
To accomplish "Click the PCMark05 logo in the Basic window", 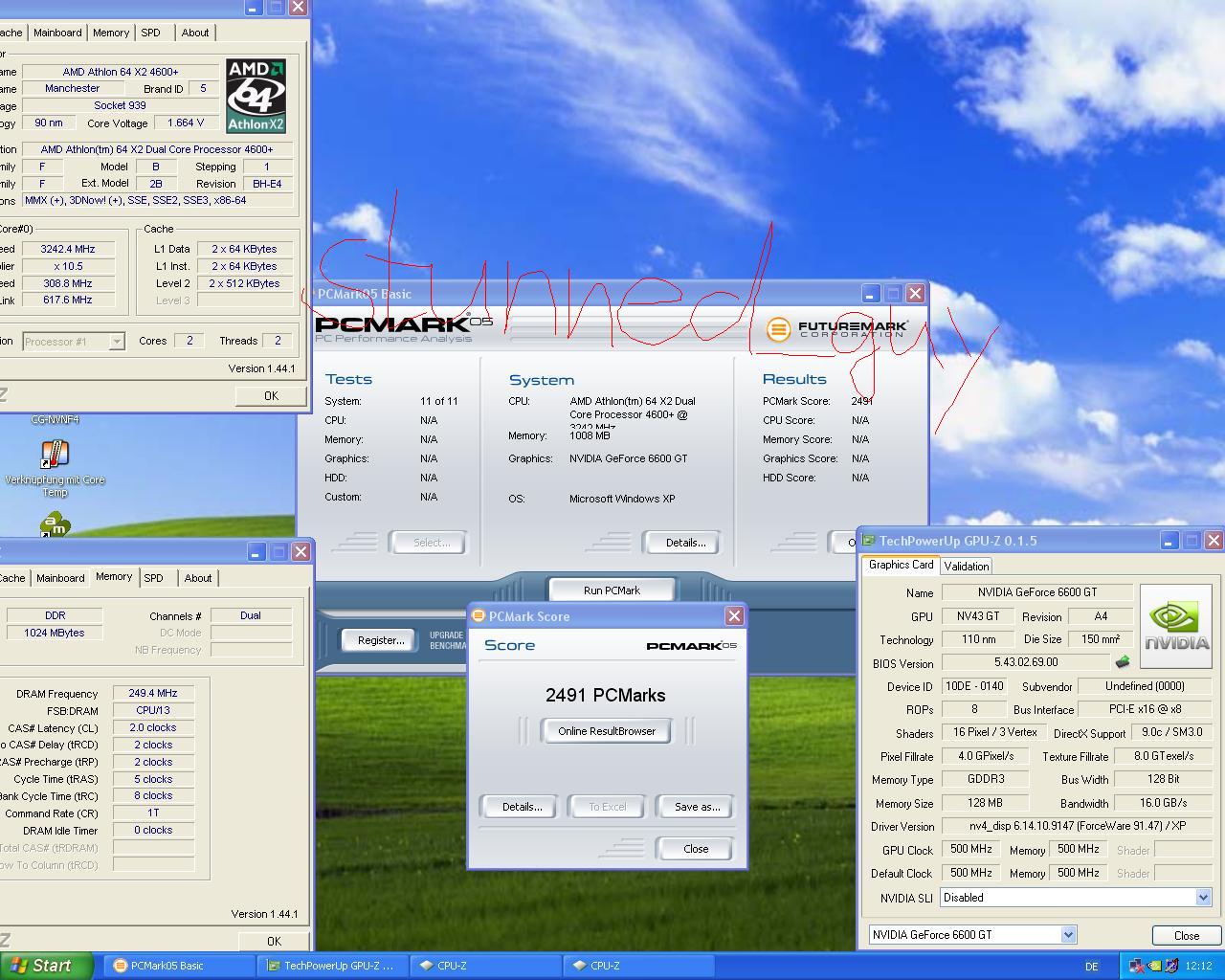I will click(403, 328).
